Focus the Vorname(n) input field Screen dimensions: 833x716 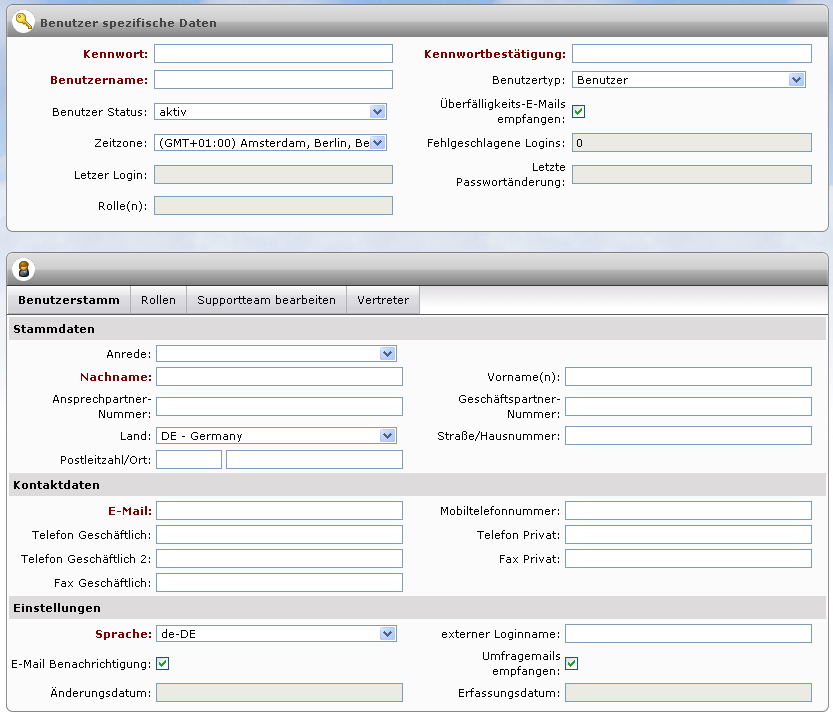[x=688, y=377]
